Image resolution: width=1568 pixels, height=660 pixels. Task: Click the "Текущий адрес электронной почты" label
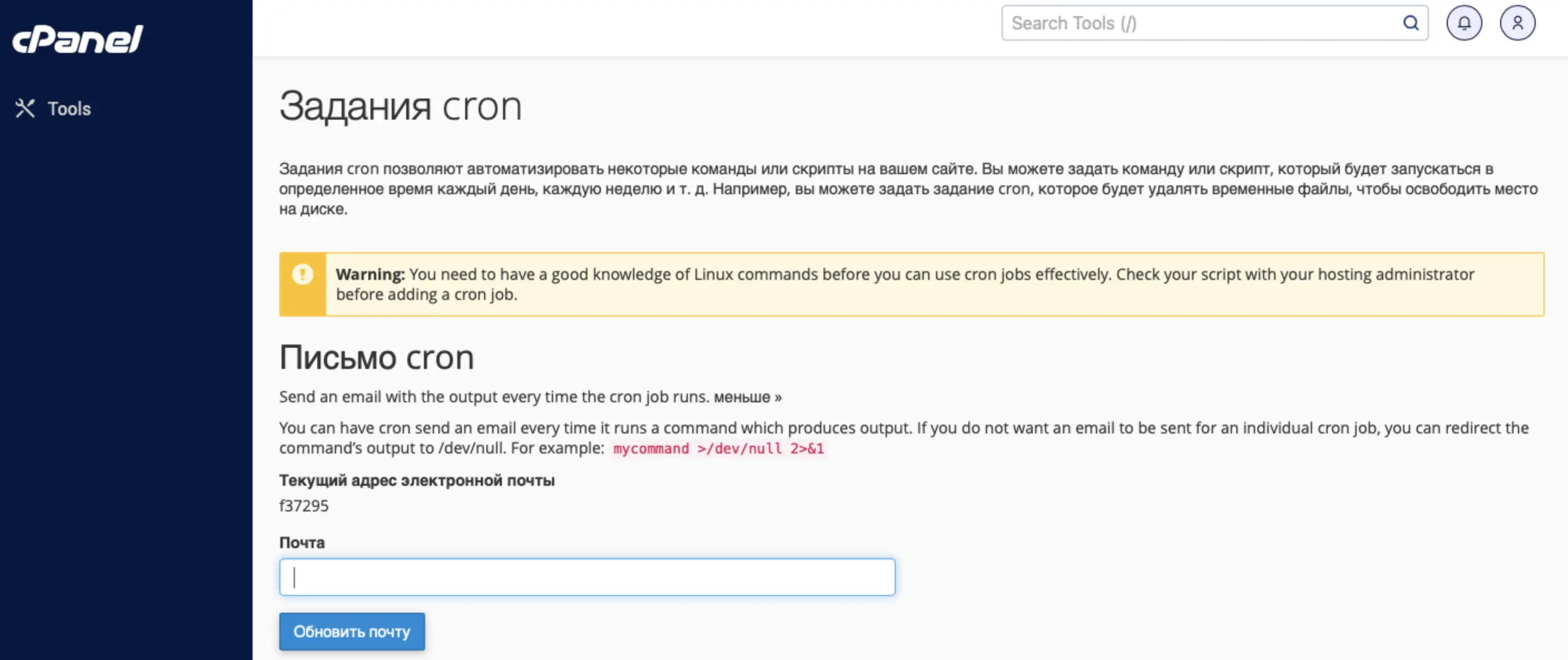[416, 480]
